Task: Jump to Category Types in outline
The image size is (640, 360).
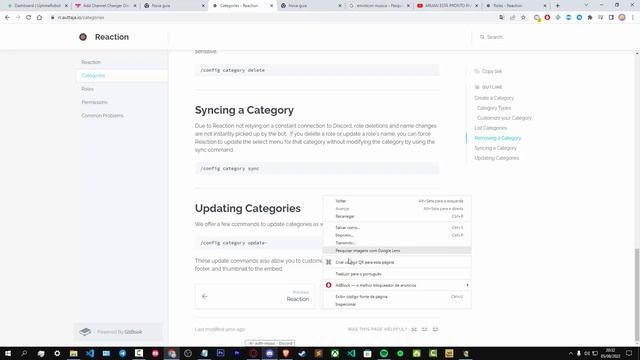Action: pyautogui.click(x=494, y=108)
